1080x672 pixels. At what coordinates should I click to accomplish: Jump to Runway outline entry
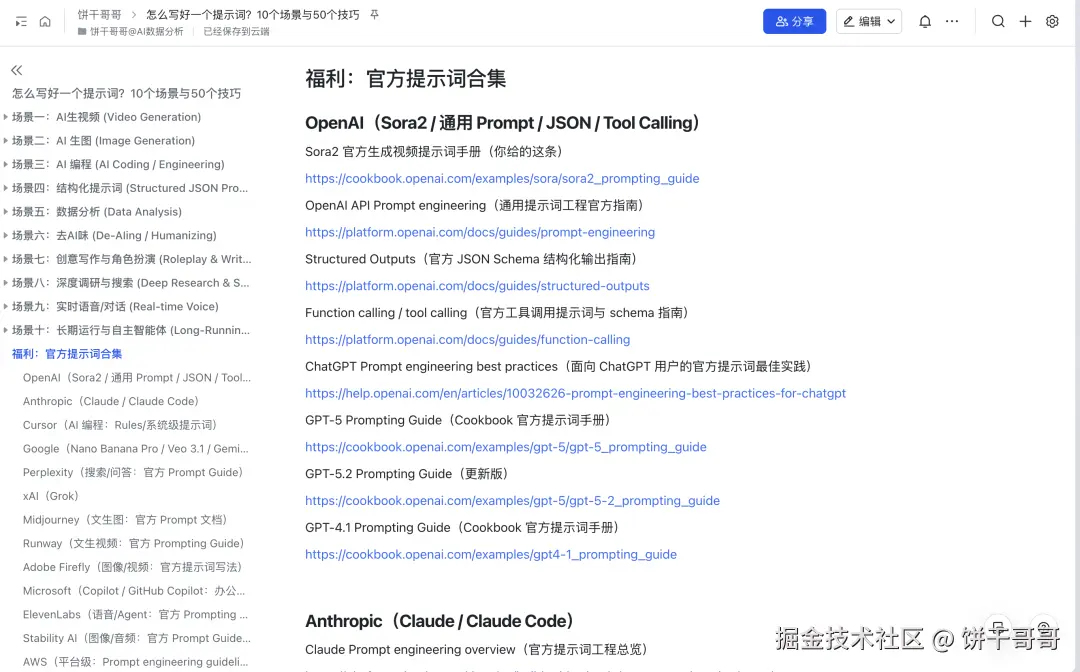click(x=134, y=543)
